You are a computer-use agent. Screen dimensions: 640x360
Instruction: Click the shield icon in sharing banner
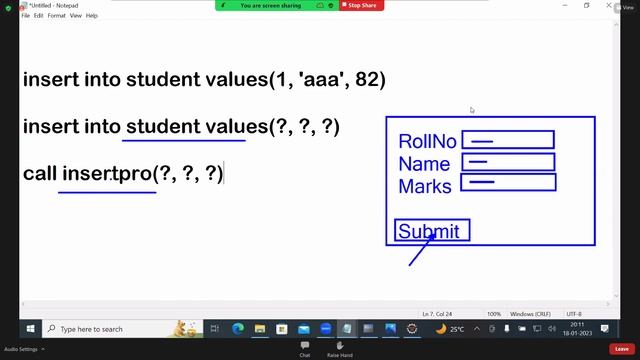331,5
